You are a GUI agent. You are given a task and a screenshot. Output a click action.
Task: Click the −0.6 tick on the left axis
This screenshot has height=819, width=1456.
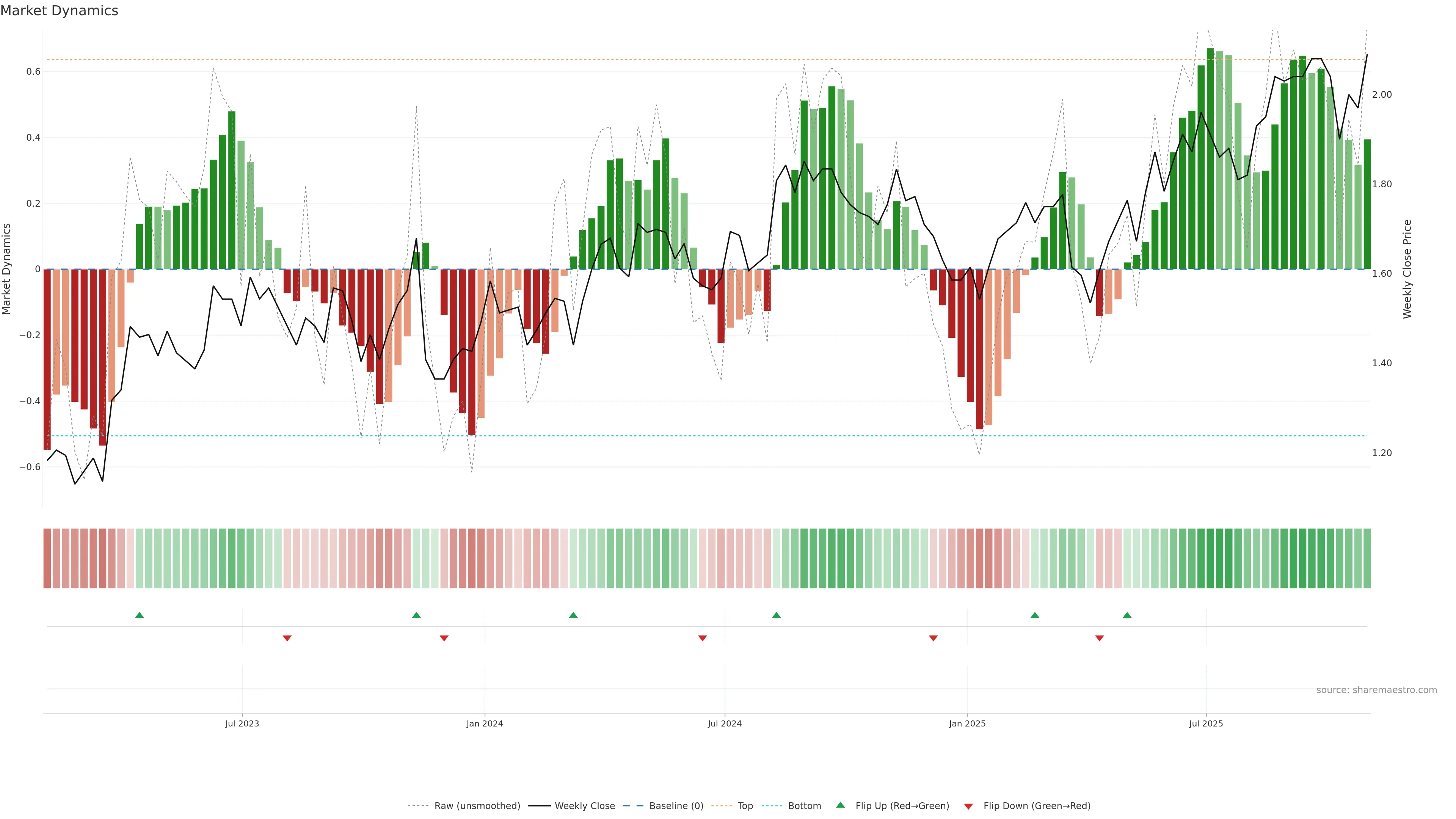tap(30, 467)
